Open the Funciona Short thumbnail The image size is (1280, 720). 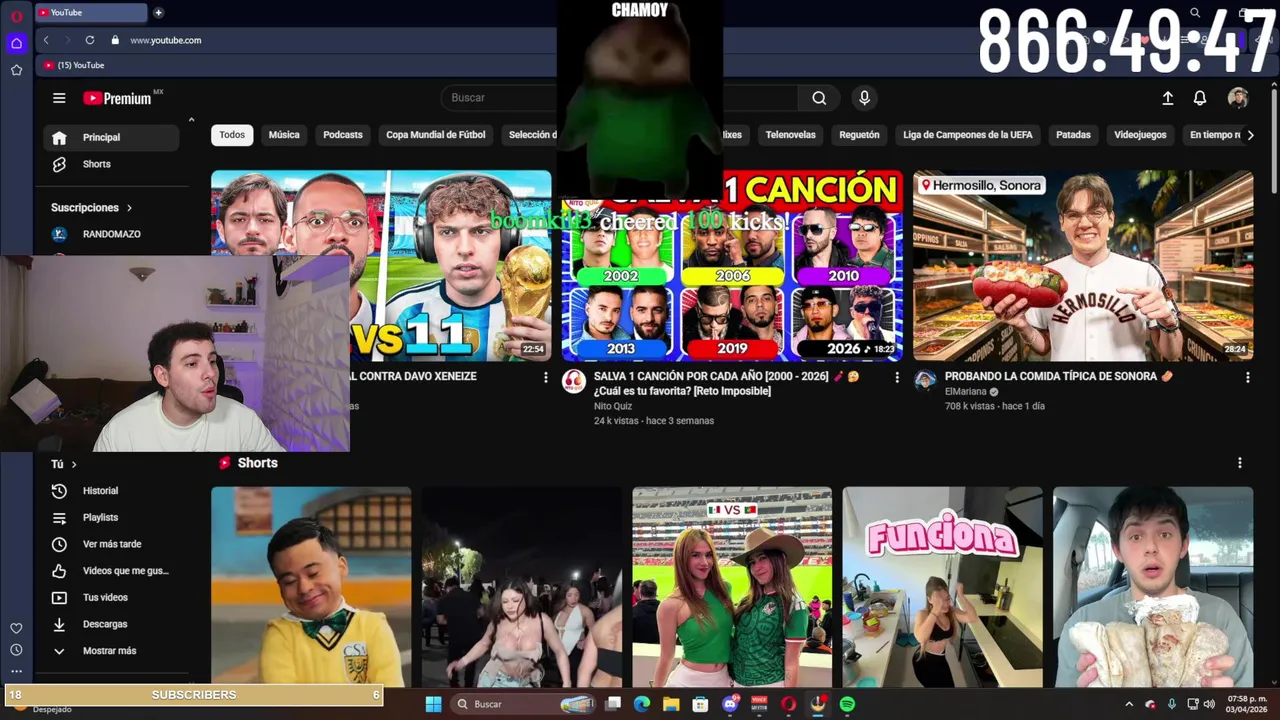(x=942, y=587)
